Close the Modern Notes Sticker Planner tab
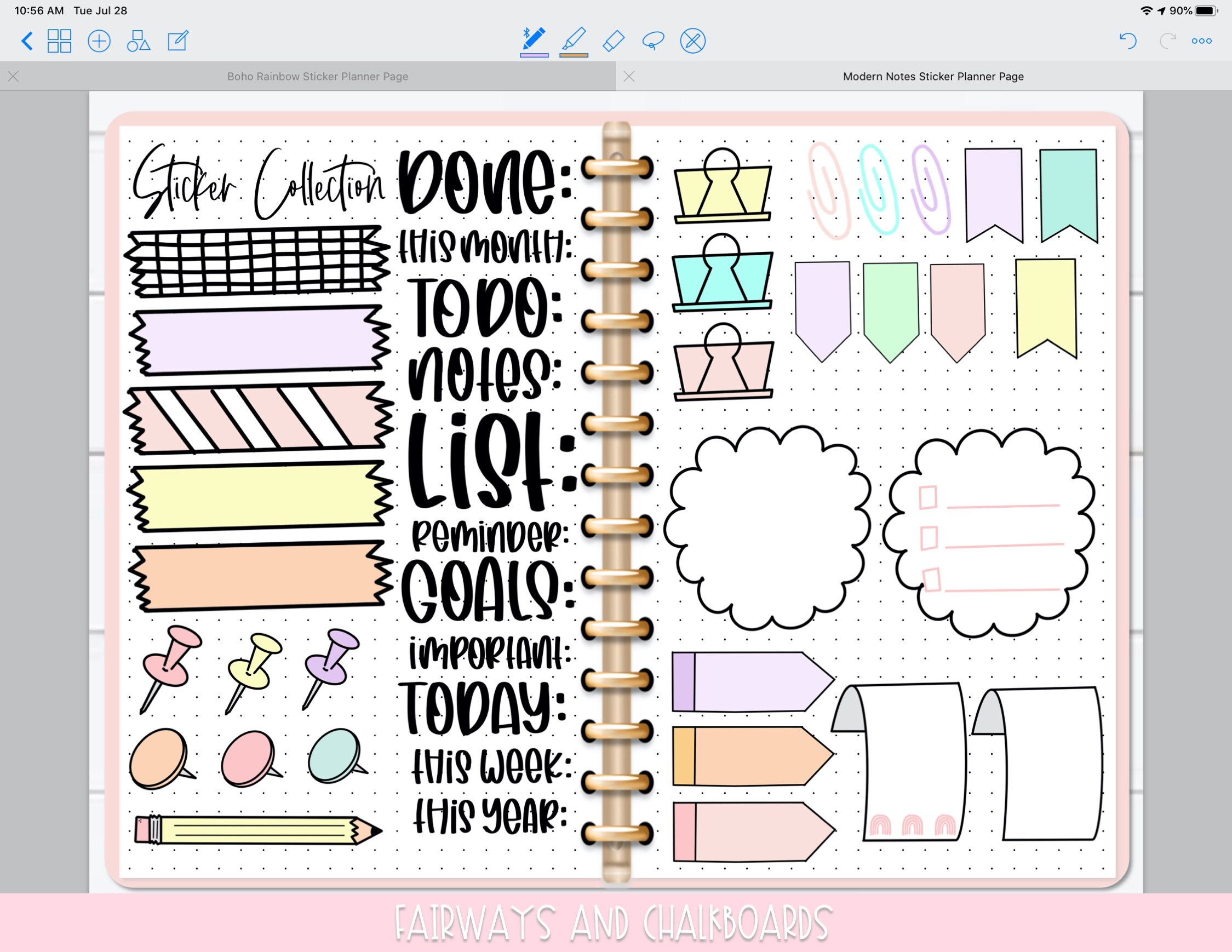1232x952 pixels. pos(629,76)
